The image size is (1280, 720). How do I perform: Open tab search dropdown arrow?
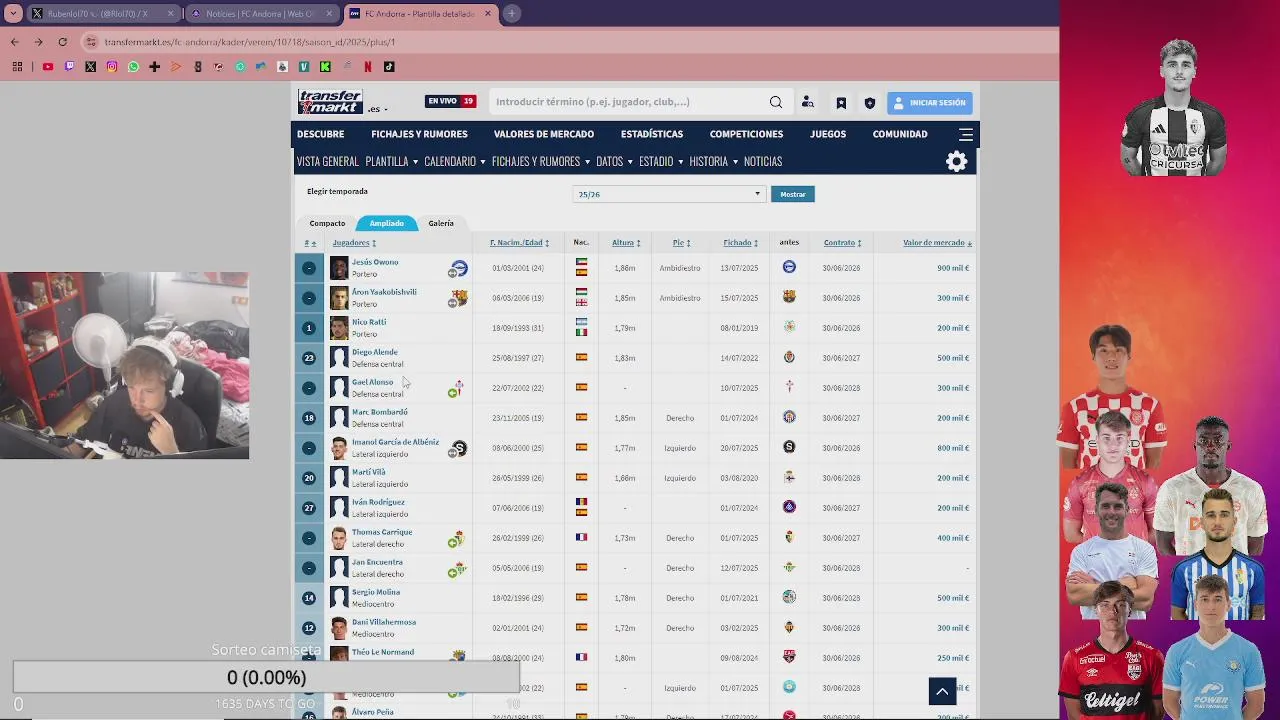coord(13,14)
